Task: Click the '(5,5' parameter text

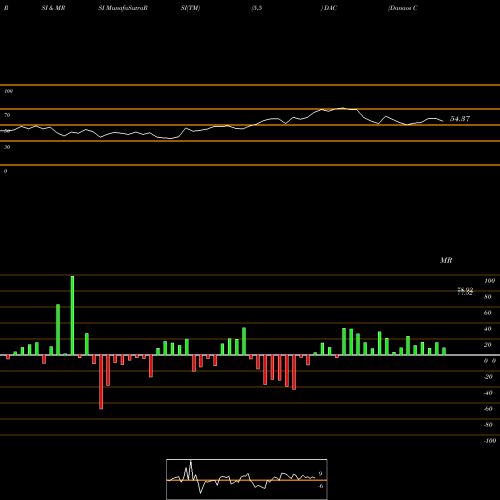Action: click(x=257, y=8)
